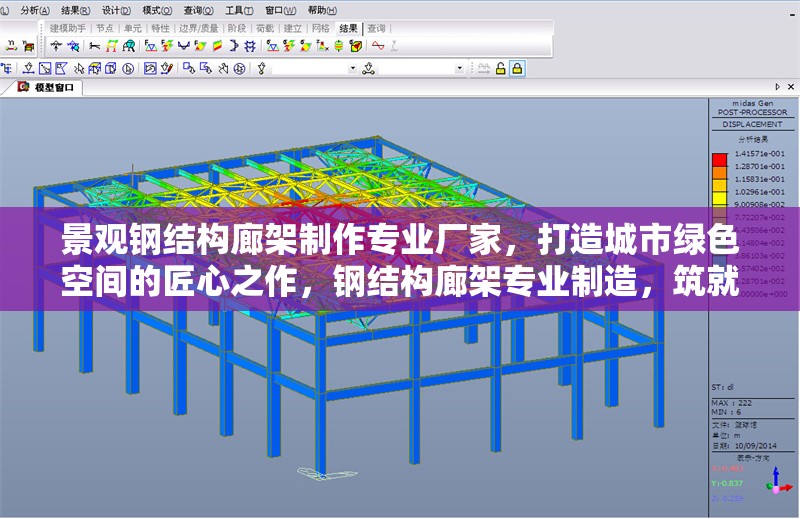Image resolution: width=800 pixels, height=519 pixels.
Task: Click the sigma icon with red axis
Action: coord(322,46)
